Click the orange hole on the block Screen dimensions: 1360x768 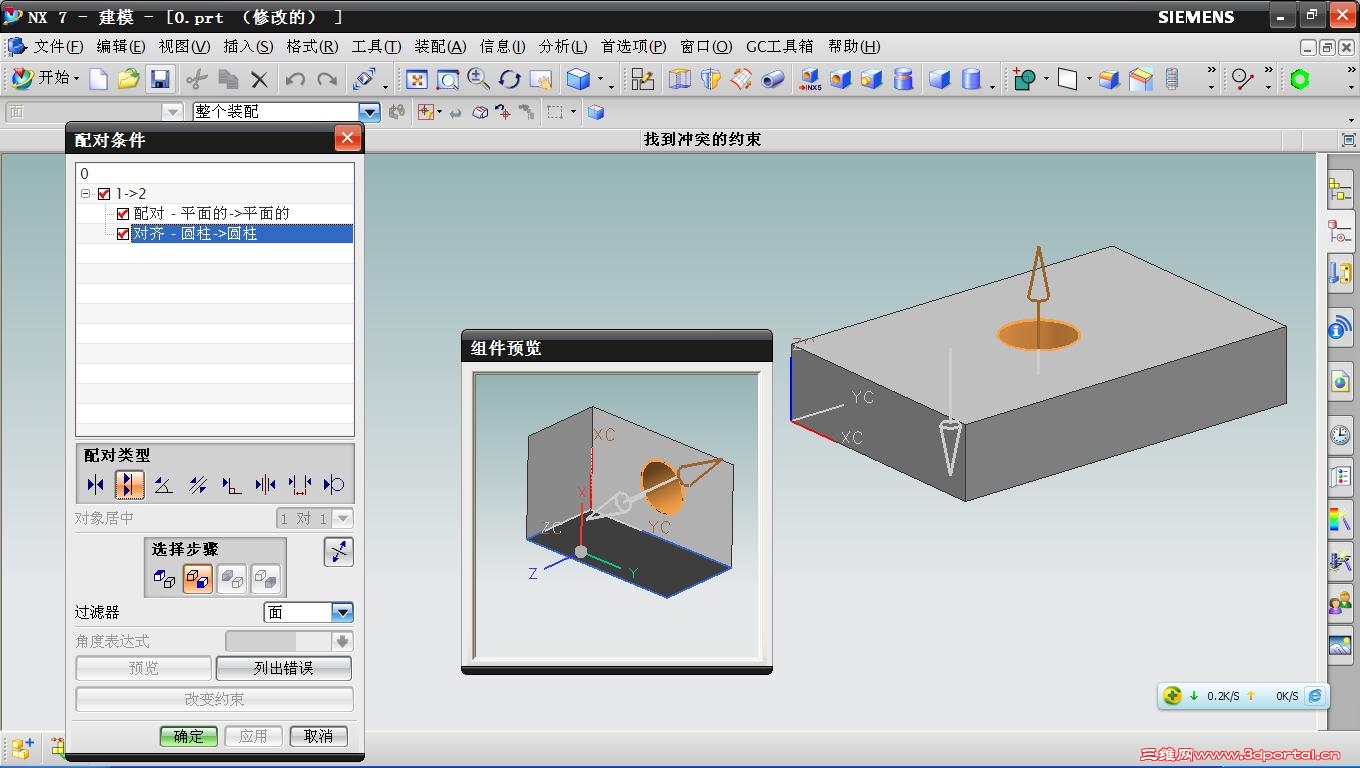[x=1038, y=335]
